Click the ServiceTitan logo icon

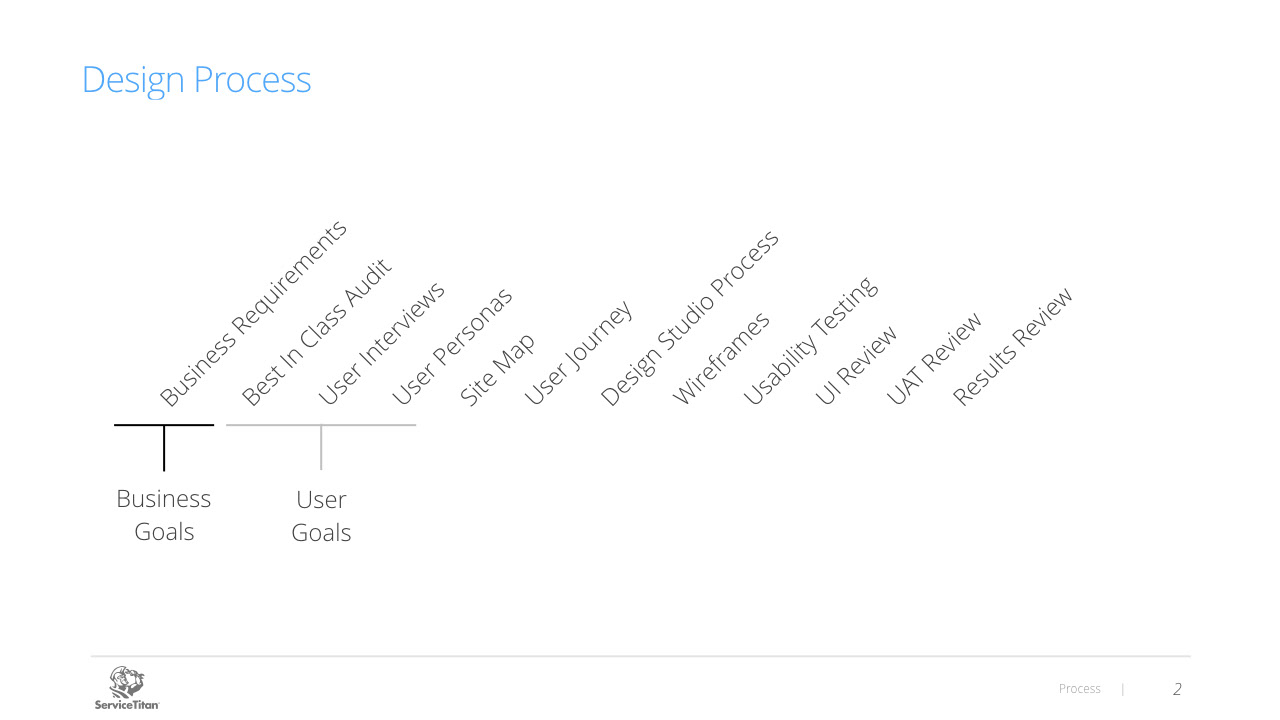click(x=127, y=688)
